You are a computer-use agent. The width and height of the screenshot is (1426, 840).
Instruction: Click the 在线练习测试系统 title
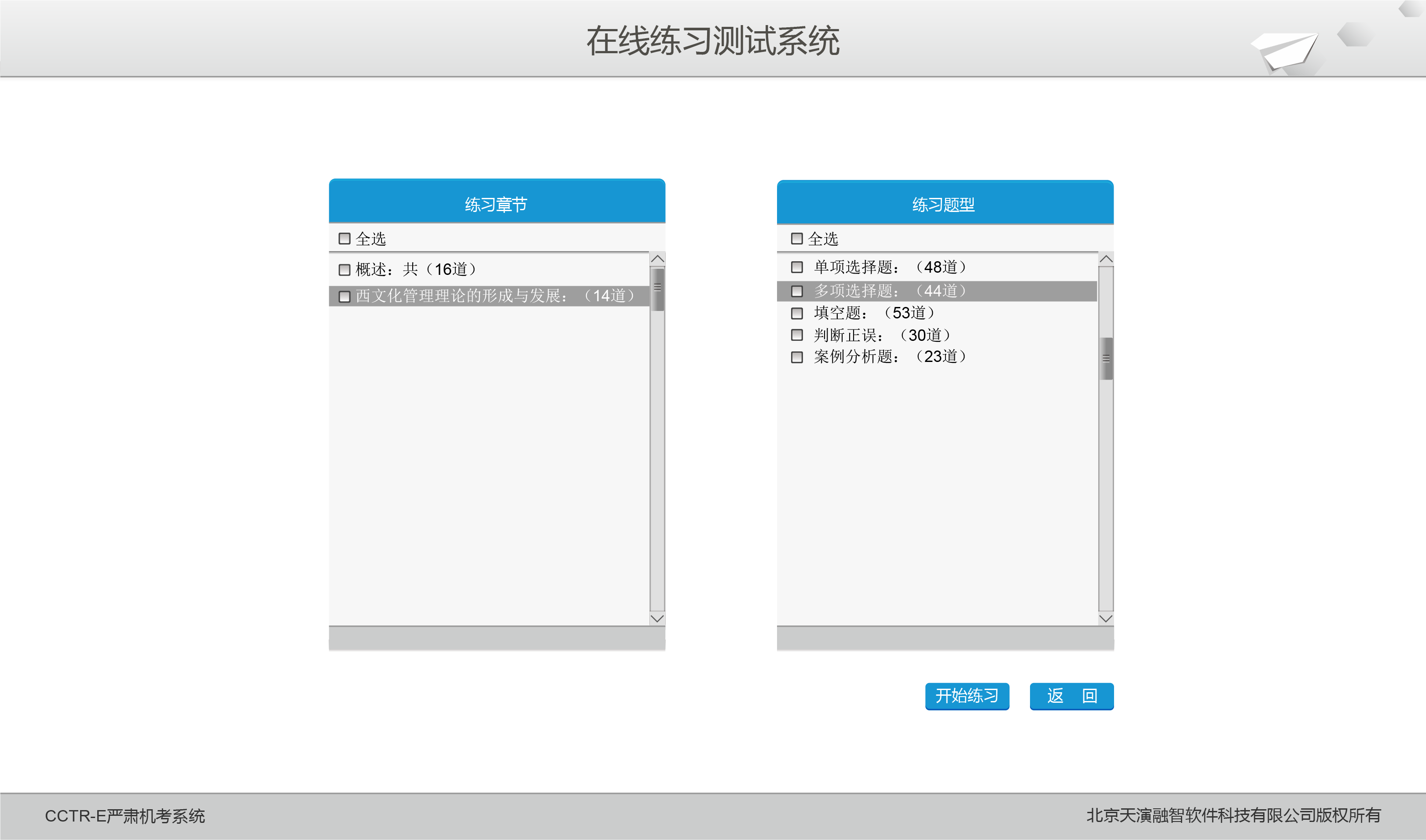713,41
